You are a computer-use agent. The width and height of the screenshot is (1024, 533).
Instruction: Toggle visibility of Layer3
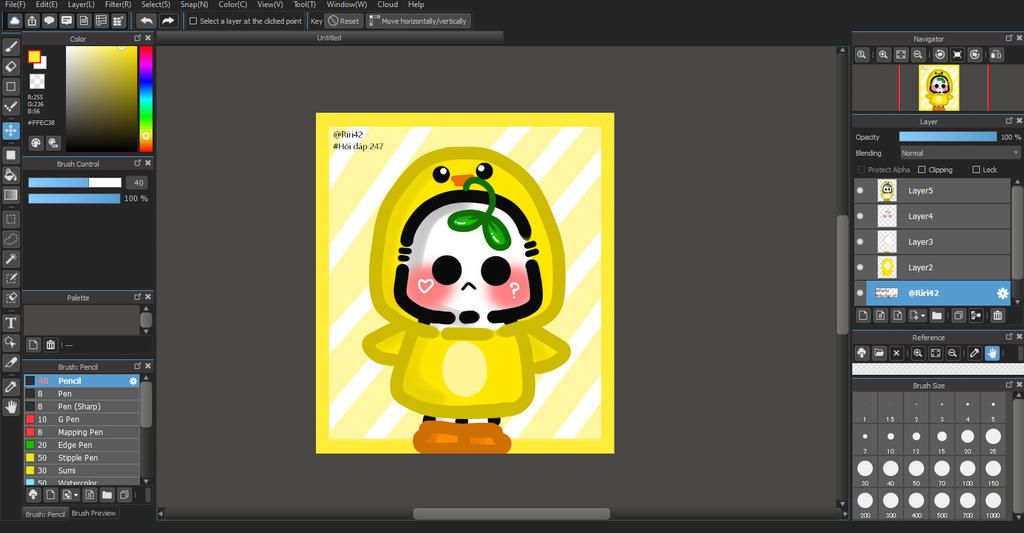(x=860, y=242)
